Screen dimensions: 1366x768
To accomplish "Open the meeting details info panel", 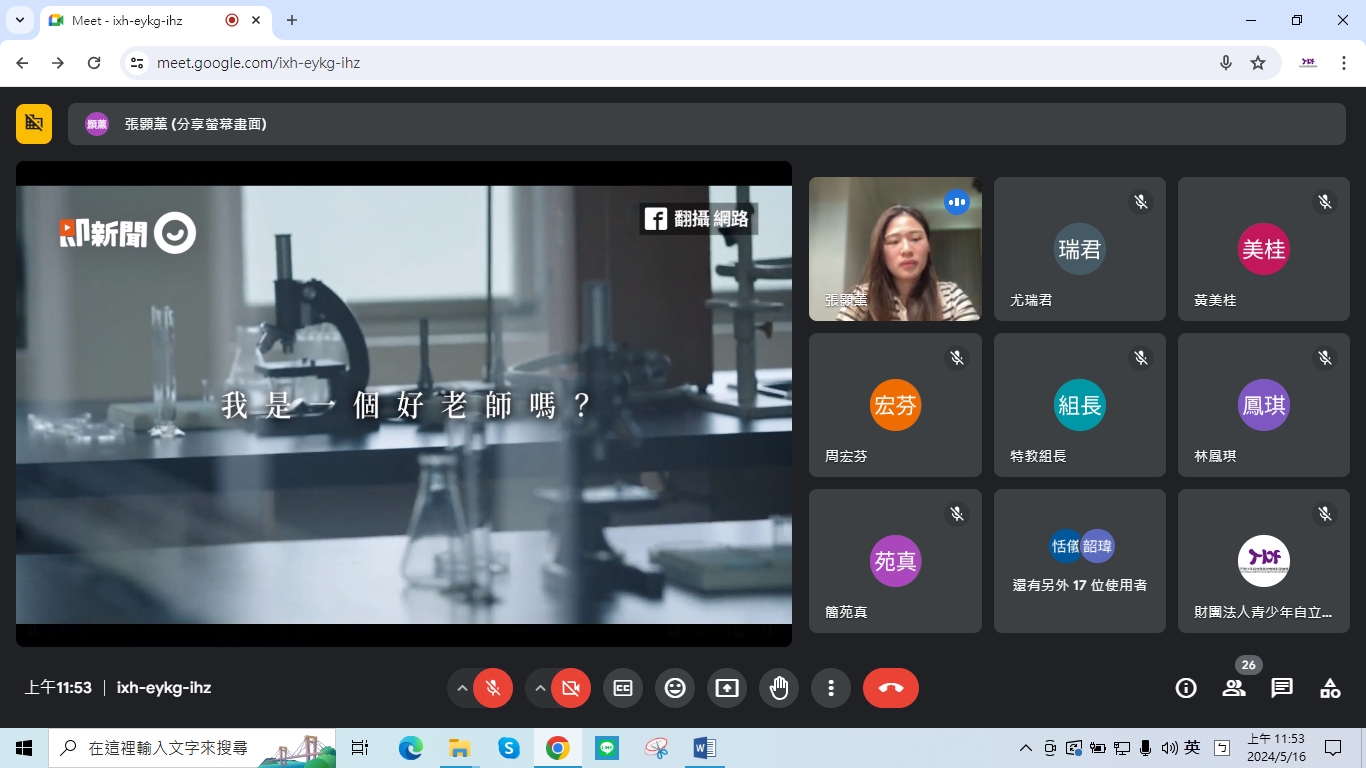I will 1185,688.
